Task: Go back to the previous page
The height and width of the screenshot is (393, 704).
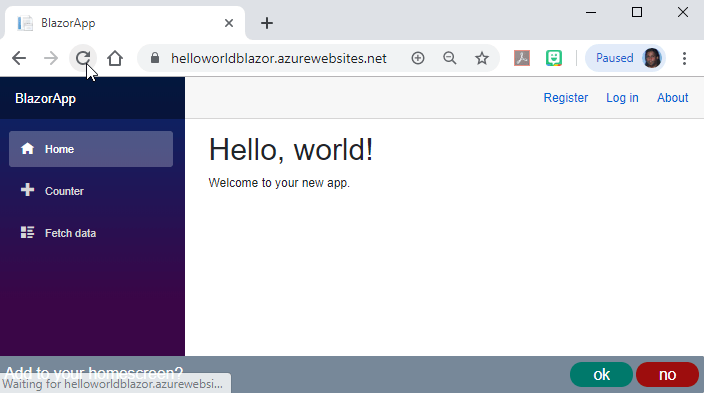Action: [19, 58]
